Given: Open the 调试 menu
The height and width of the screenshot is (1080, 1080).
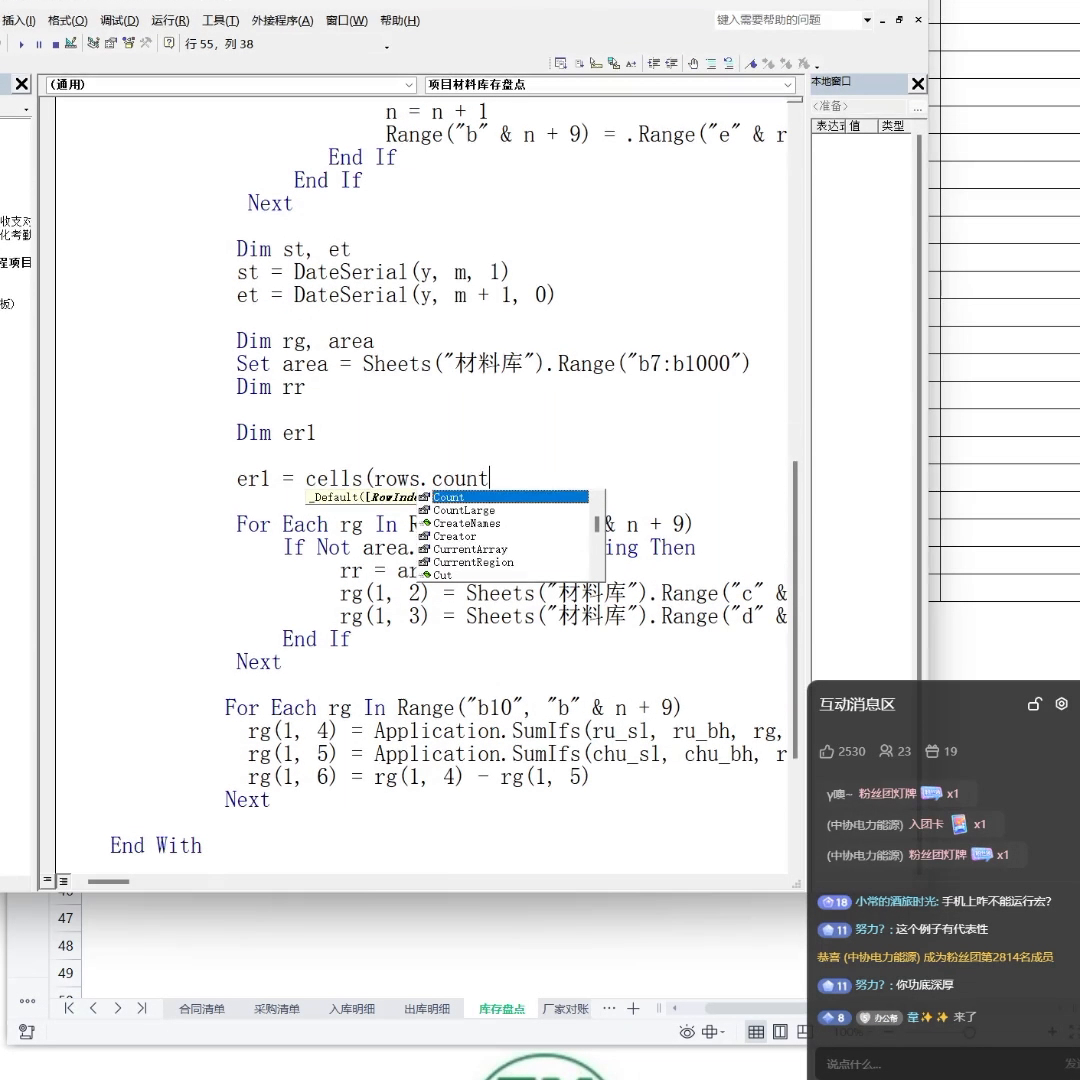Looking at the screenshot, I should [x=119, y=21].
